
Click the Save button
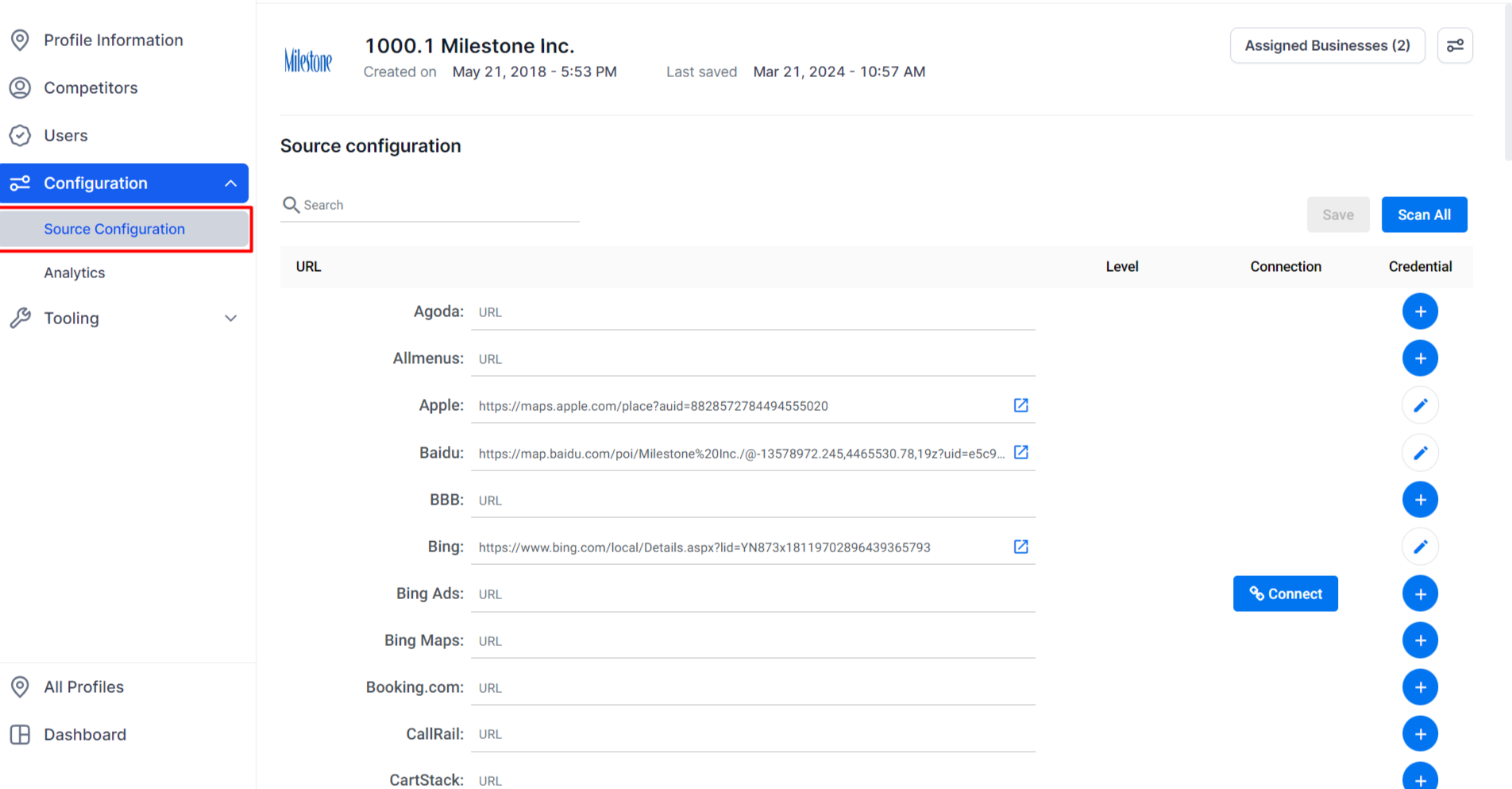tap(1338, 215)
